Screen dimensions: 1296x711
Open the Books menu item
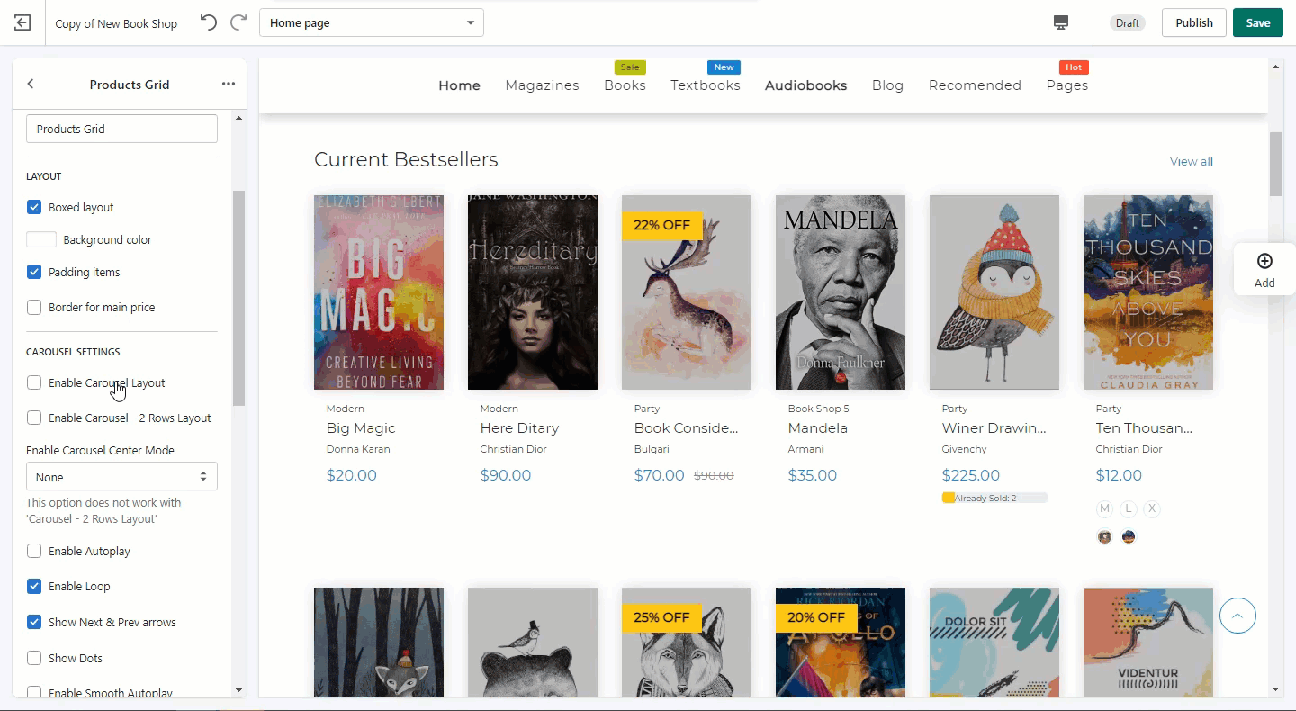[625, 86]
